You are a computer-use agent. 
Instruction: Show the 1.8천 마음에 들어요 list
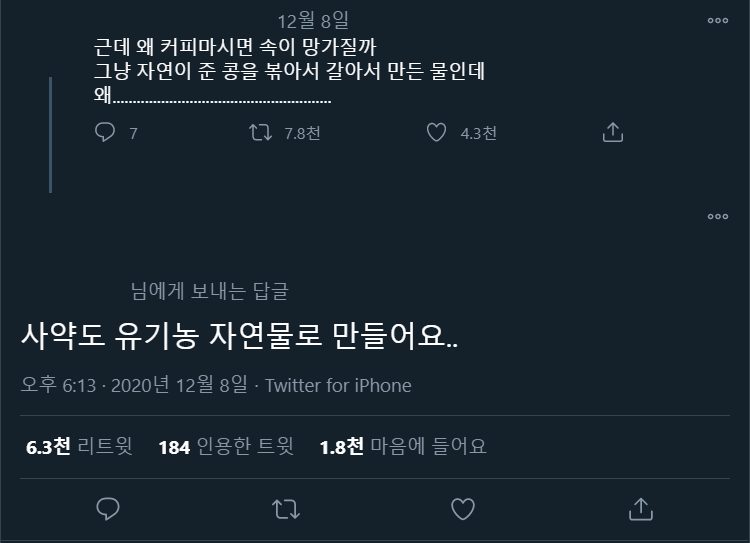[x=402, y=447]
